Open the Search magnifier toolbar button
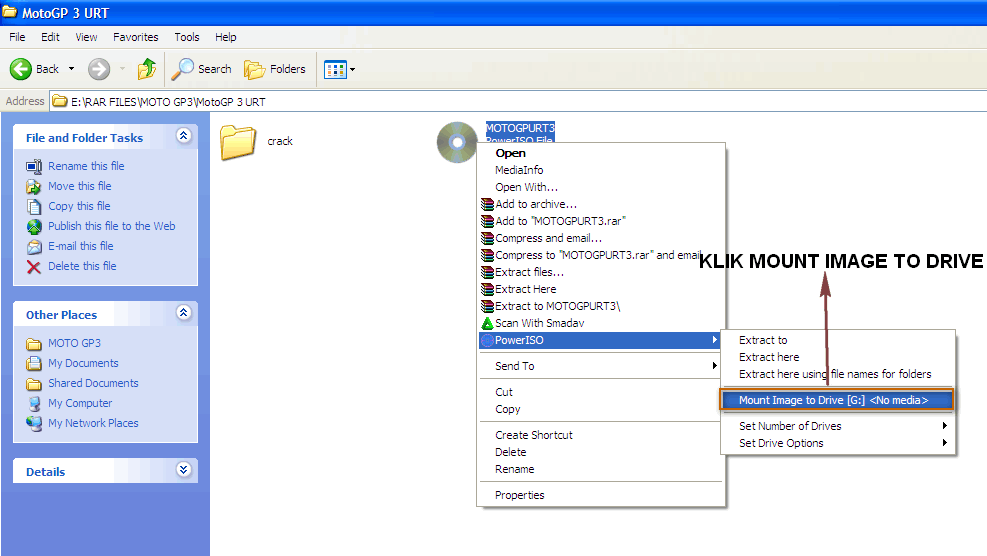The height and width of the screenshot is (556, 987). coord(201,69)
